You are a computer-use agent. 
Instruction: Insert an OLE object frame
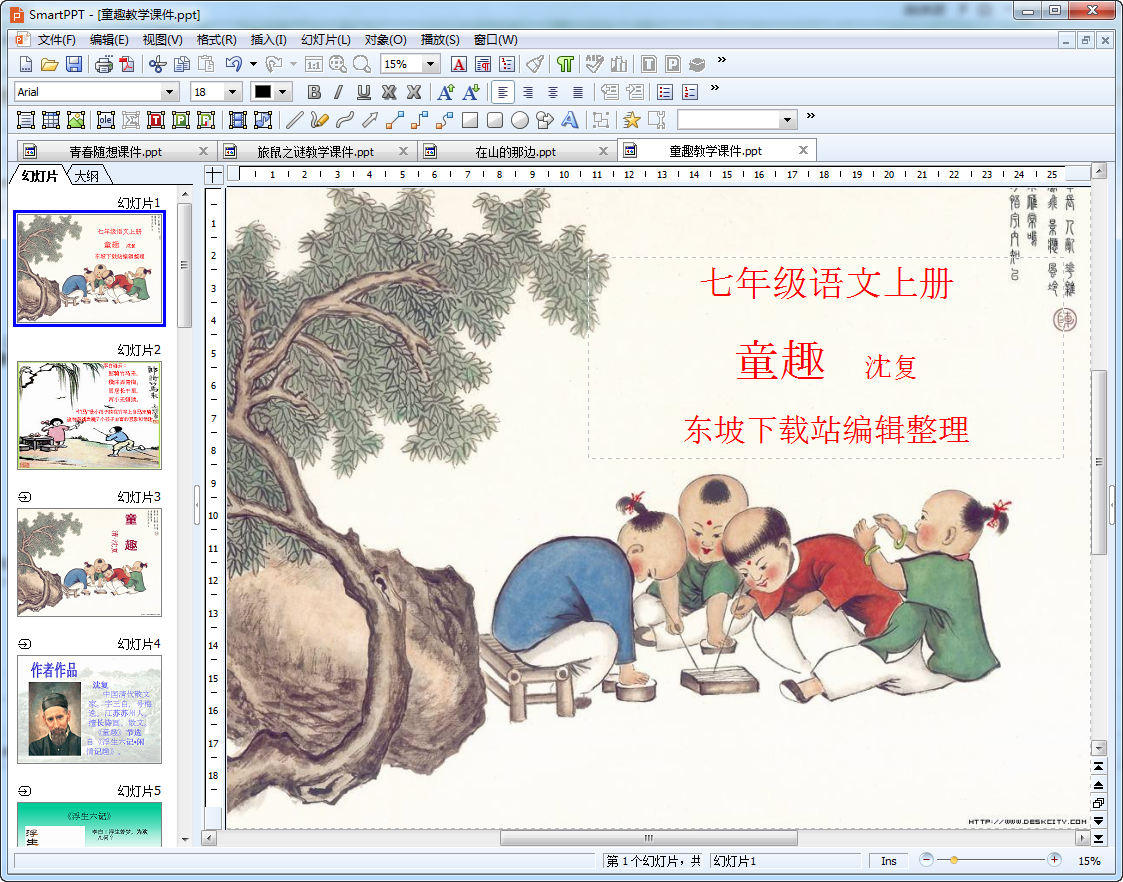[x=106, y=120]
